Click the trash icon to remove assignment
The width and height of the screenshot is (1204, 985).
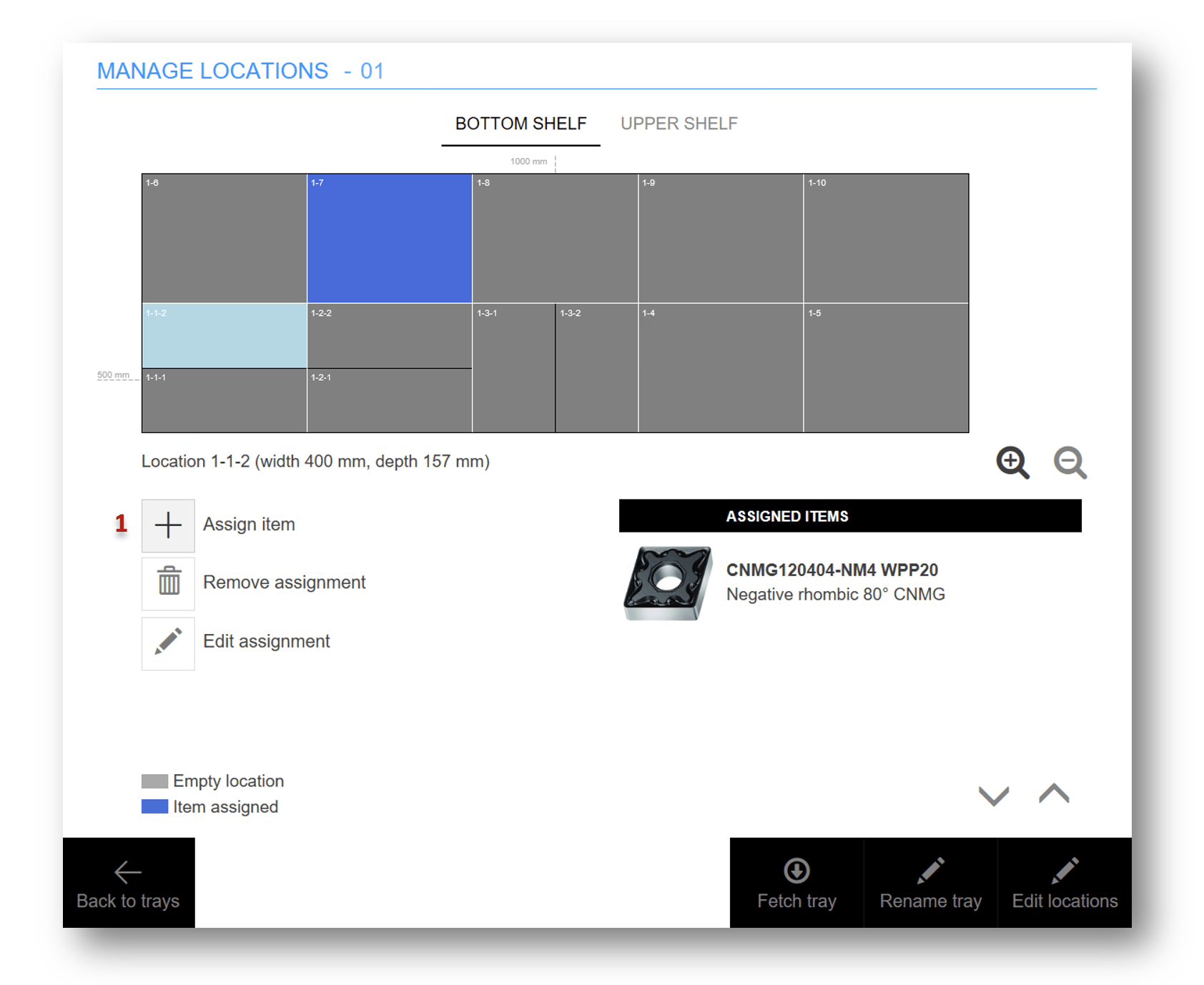(x=168, y=583)
